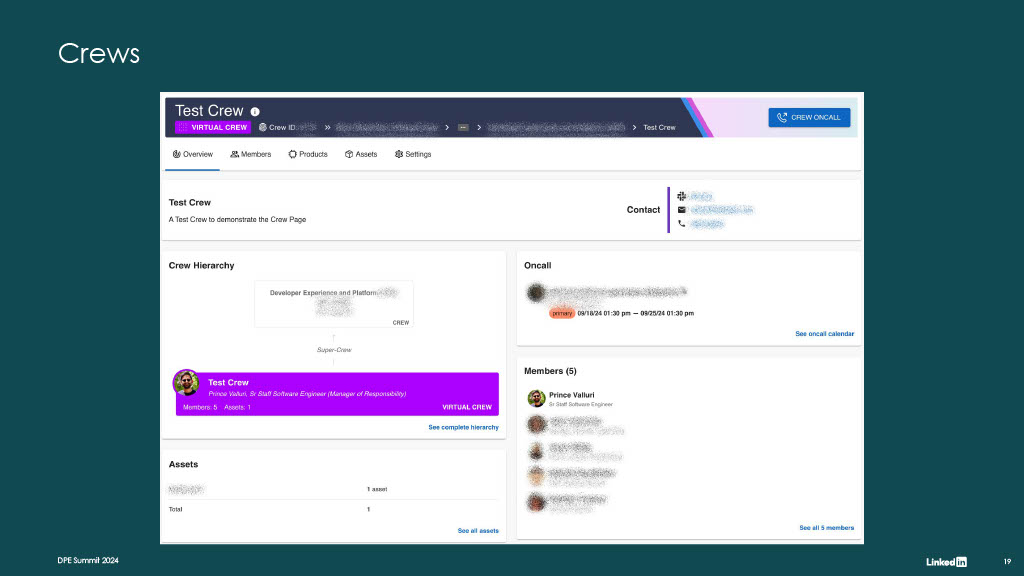Viewport: 1024px width, 576px height.
Task: Click Prince Valluri's avatar in Members list
Action: (x=536, y=398)
